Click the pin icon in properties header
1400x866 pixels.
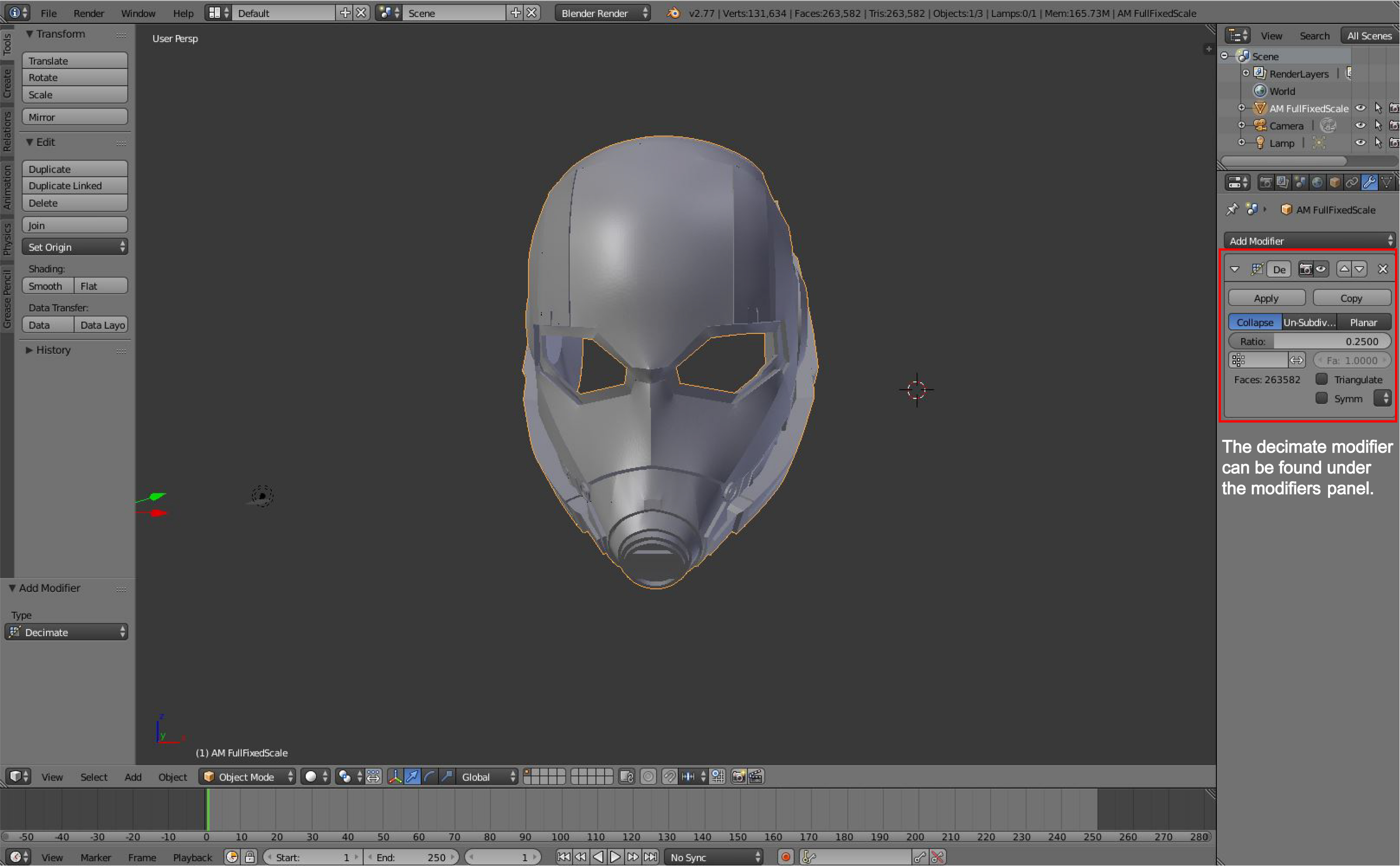(1232, 210)
